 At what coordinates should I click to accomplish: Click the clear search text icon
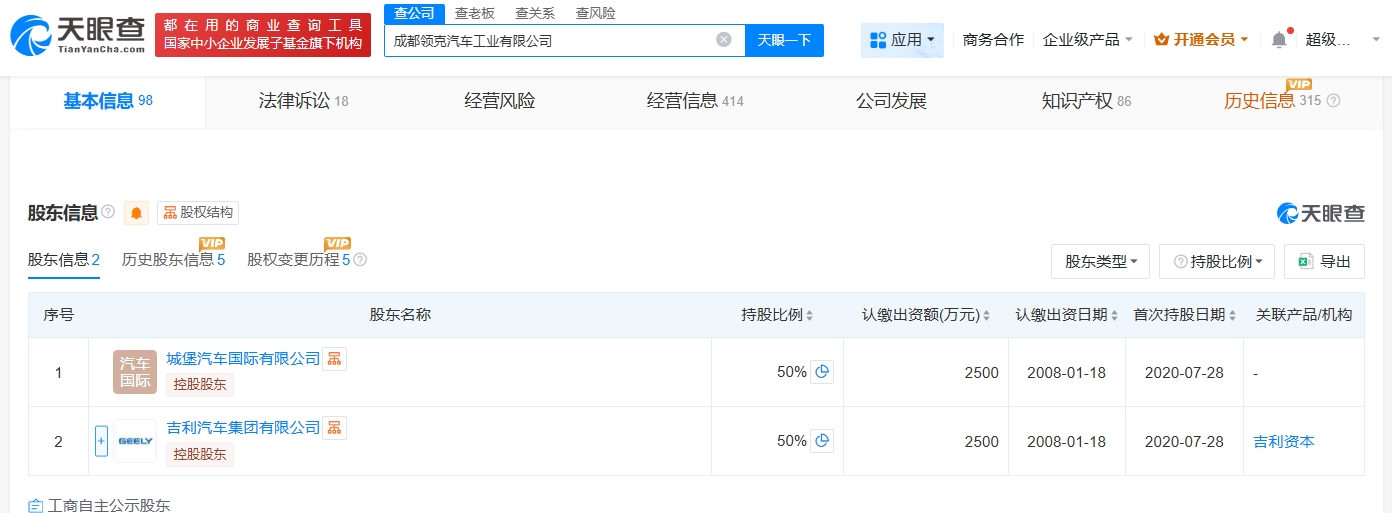pyautogui.click(x=724, y=40)
